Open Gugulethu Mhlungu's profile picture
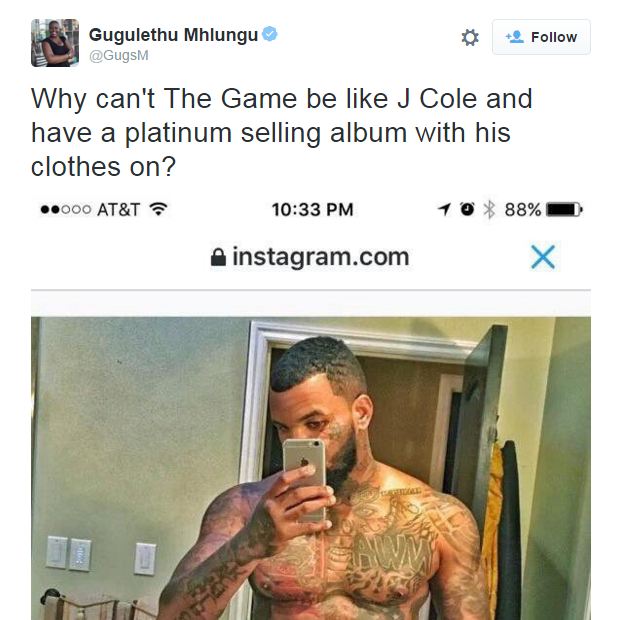Image resolution: width=617 pixels, height=620 pixels. click(x=55, y=43)
